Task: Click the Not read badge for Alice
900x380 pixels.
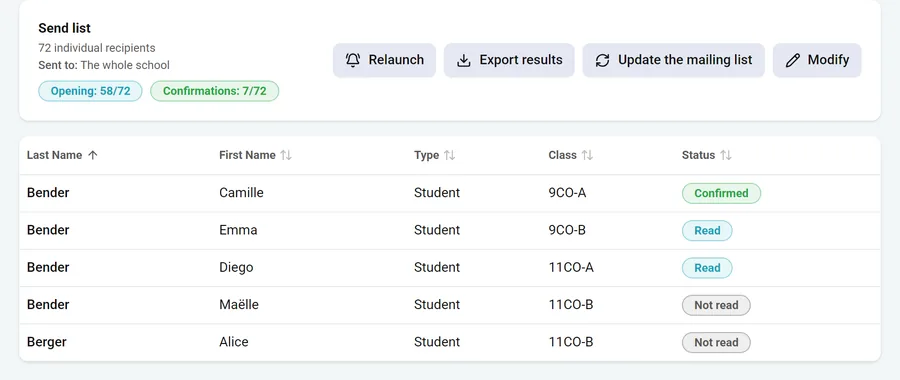Action: pyautogui.click(x=716, y=343)
